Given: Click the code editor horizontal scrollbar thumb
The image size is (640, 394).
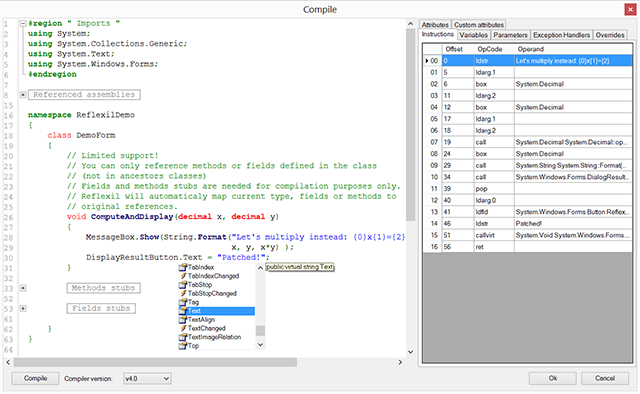Looking at the screenshot, I should pos(155,362).
